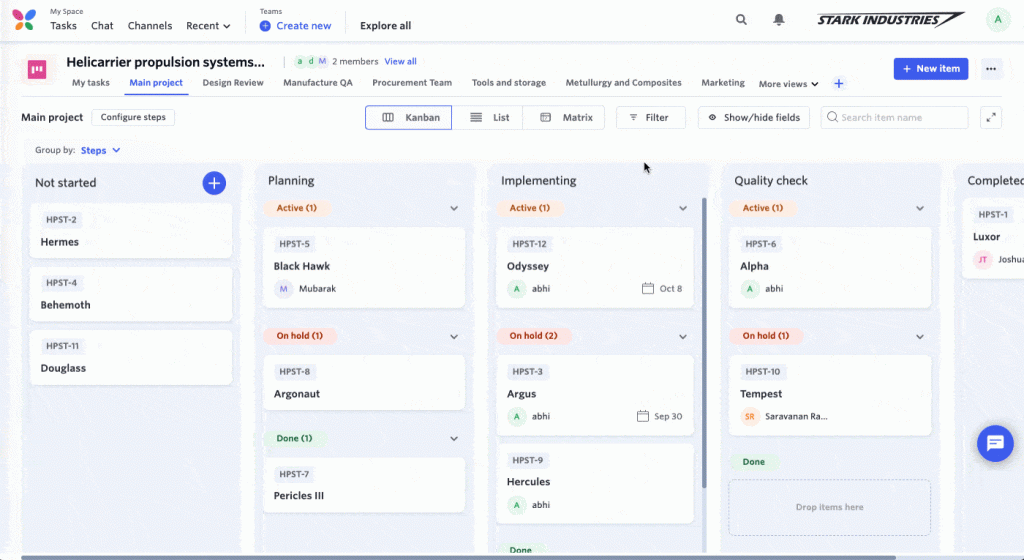
Task: Click the member avatars group
Action: (311, 61)
